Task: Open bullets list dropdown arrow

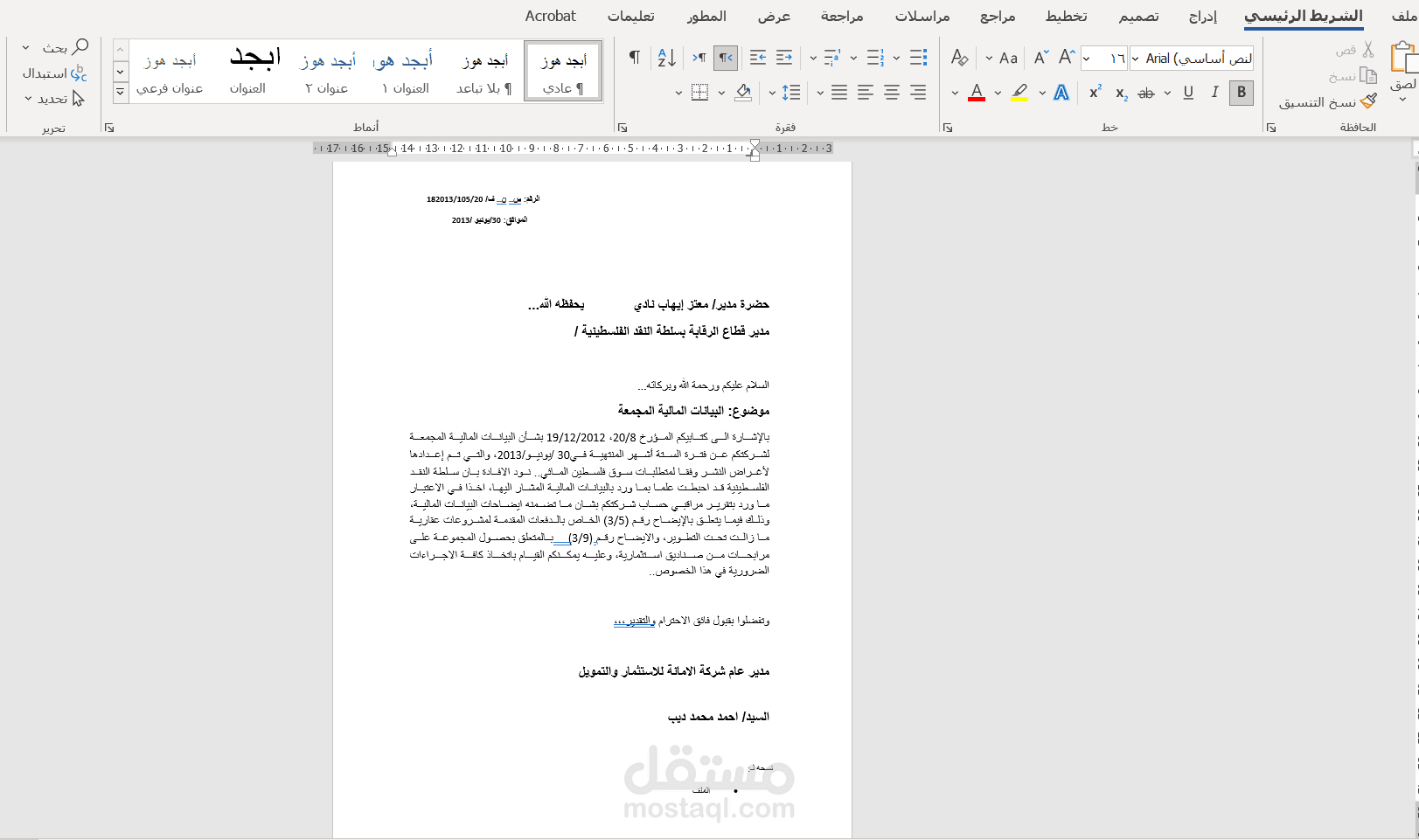Action: tap(896, 59)
